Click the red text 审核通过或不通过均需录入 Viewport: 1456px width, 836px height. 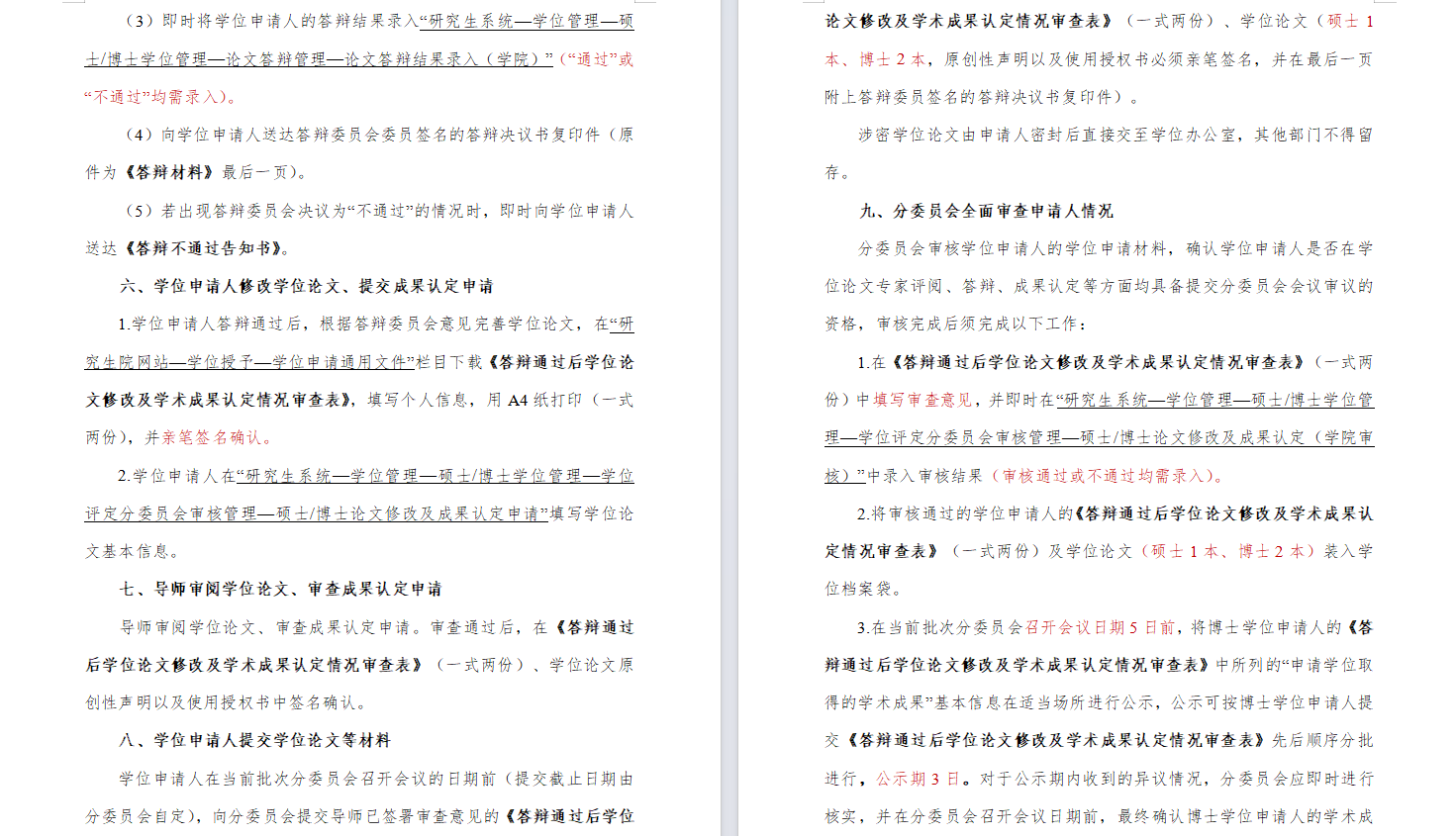1104,476
